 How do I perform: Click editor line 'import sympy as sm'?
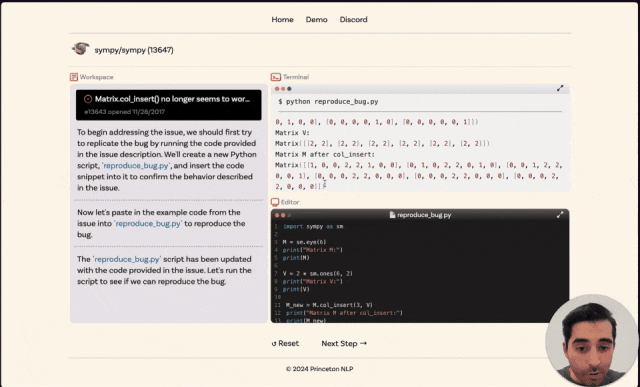click(313, 226)
